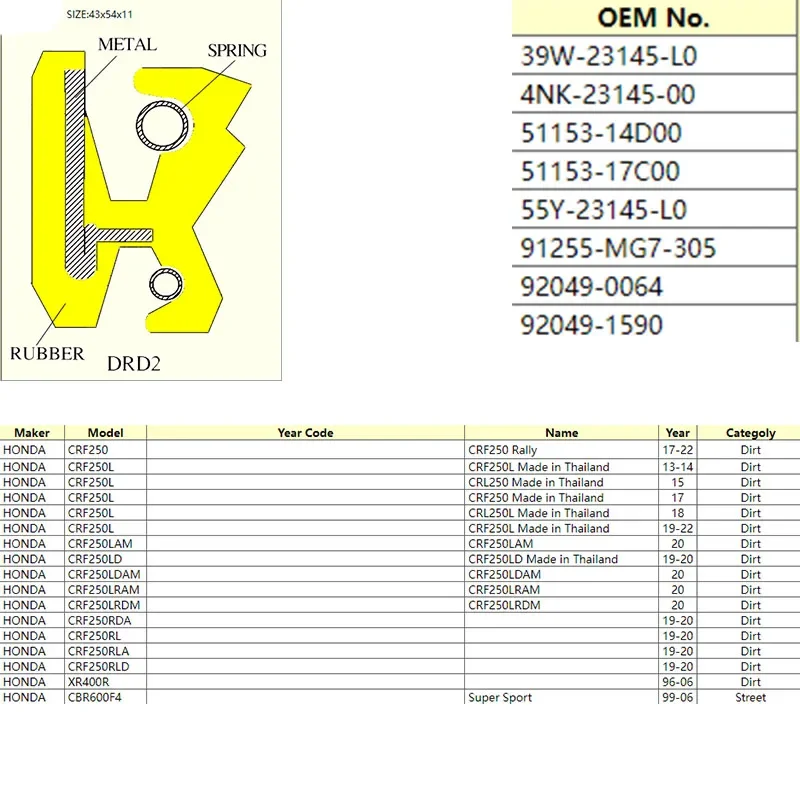Select the CRF250 model cell
Viewport: 800px width, 800px height.
(106, 450)
